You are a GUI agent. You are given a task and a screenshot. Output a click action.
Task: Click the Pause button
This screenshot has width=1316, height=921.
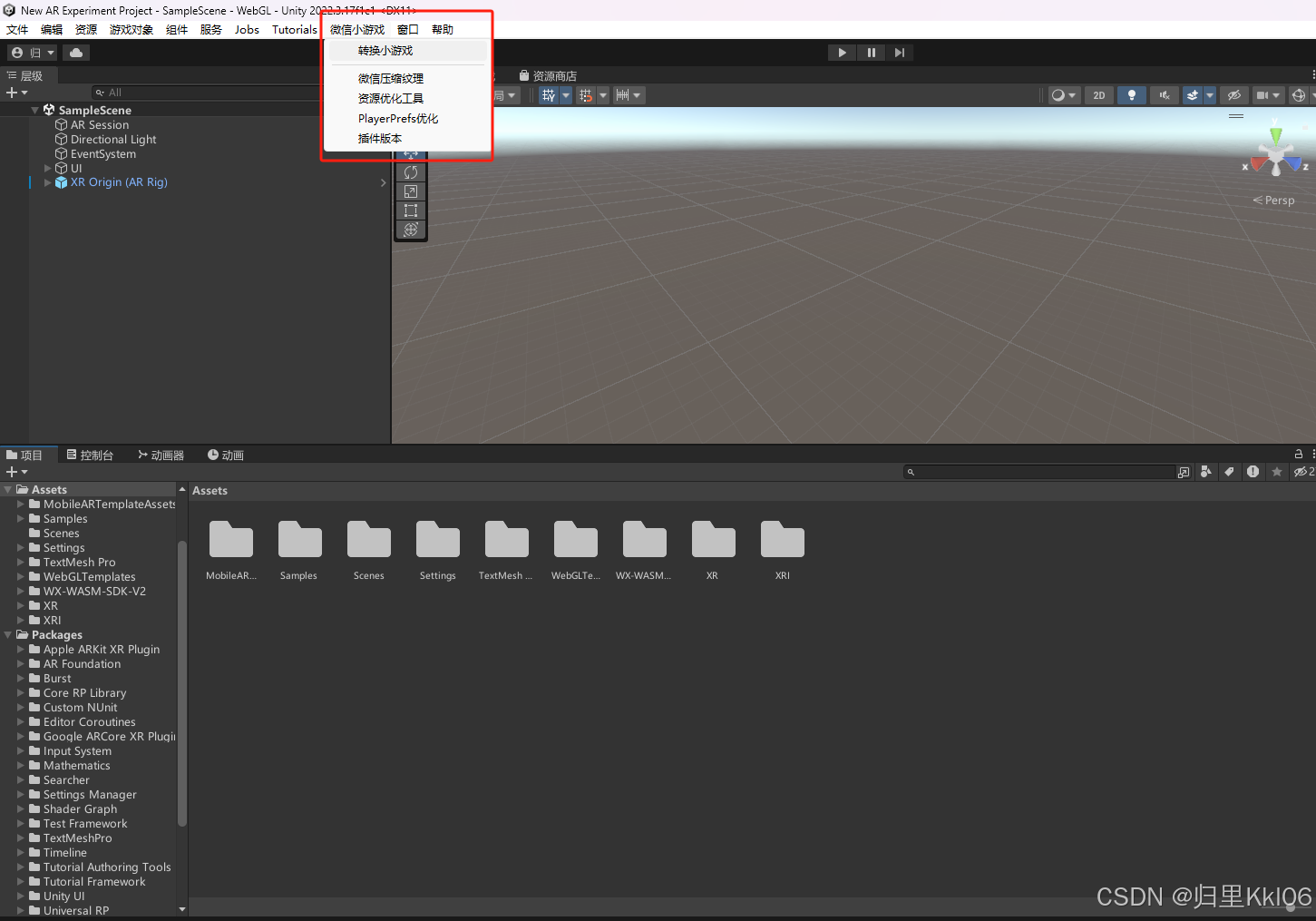(871, 53)
